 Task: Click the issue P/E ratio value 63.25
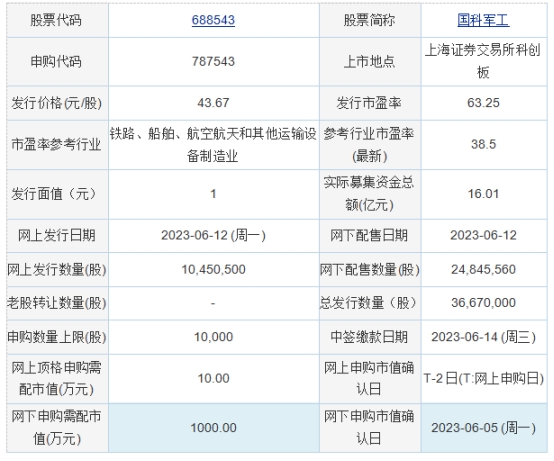tap(483, 103)
